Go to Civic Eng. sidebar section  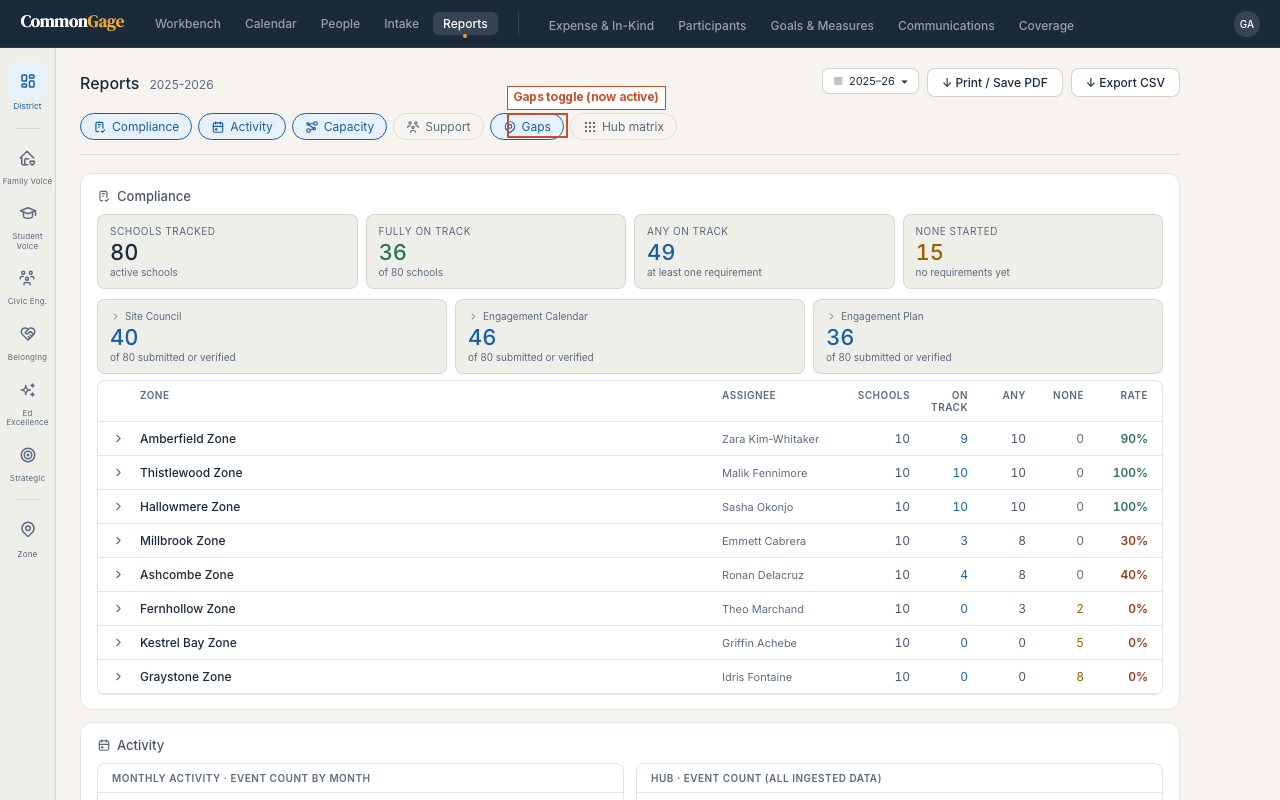[27, 286]
